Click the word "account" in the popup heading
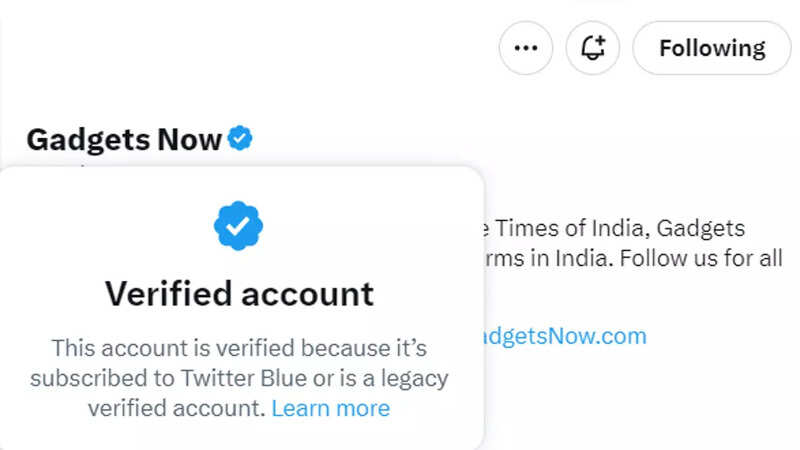 [x=307, y=295]
